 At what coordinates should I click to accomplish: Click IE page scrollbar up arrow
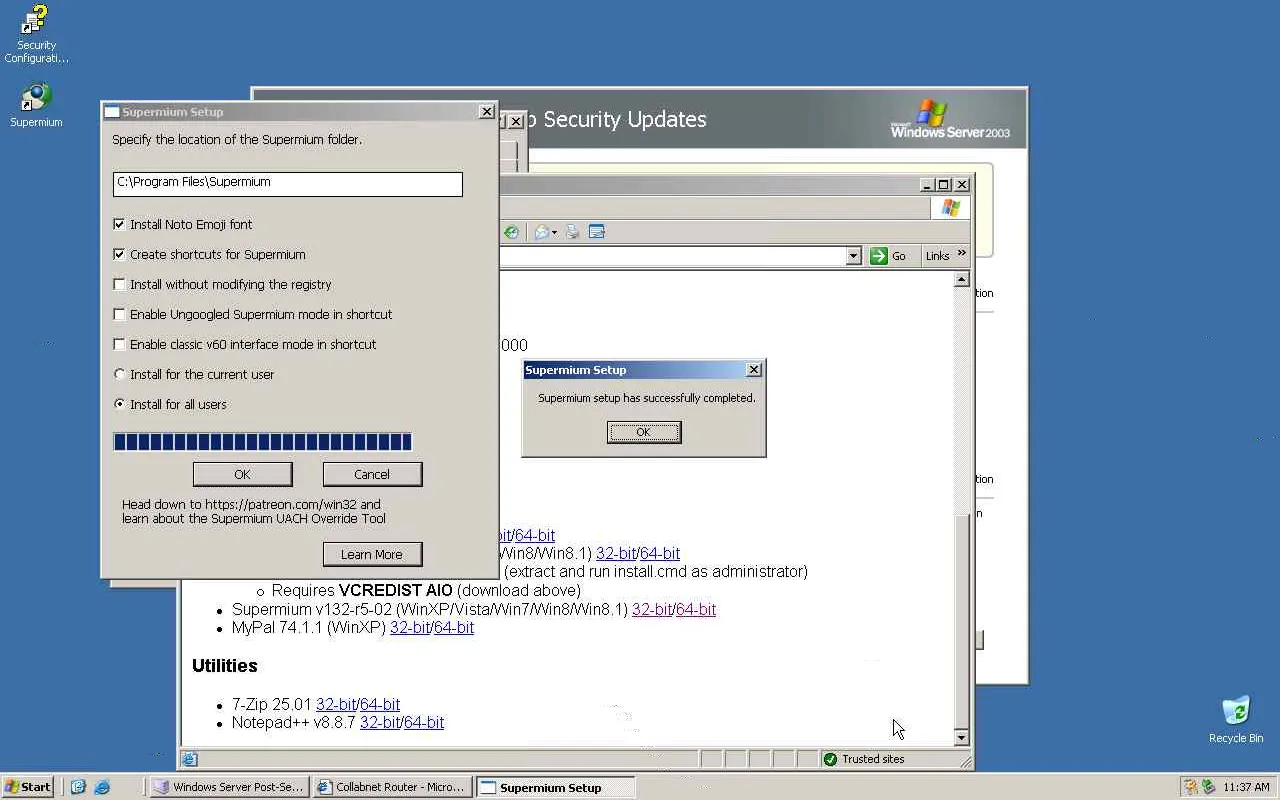pos(962,280)
